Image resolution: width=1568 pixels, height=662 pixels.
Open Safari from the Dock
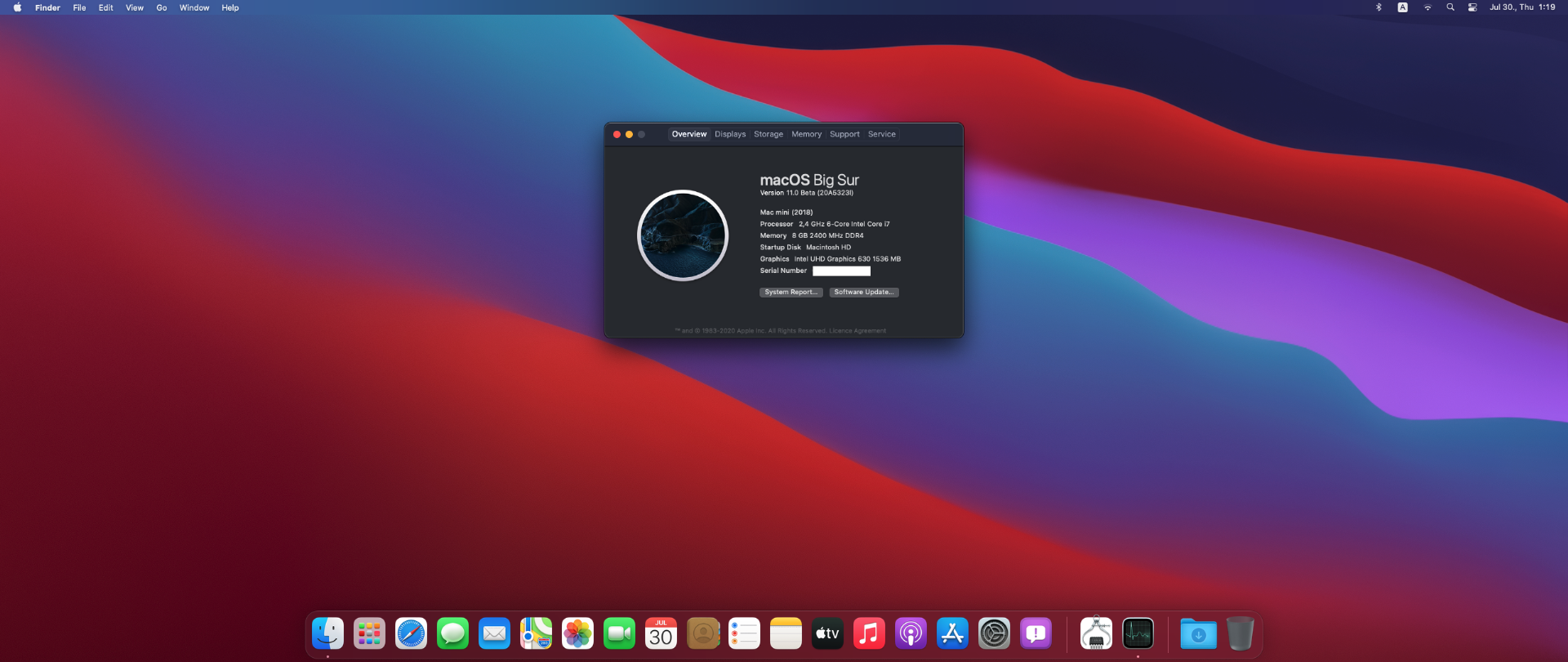[x=411, y=633]
